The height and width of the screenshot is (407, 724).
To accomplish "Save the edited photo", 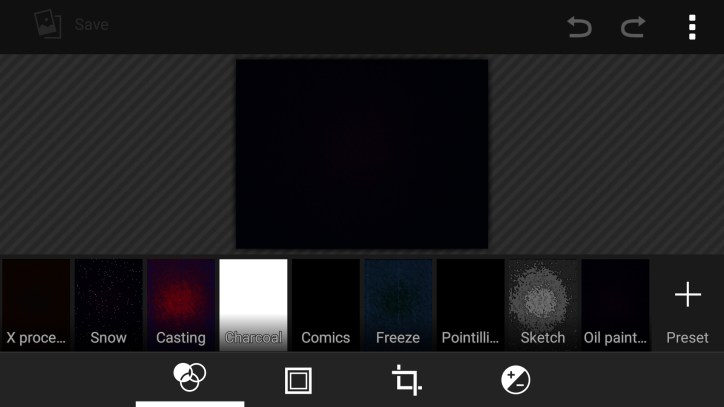I will (x=91, y=24).
